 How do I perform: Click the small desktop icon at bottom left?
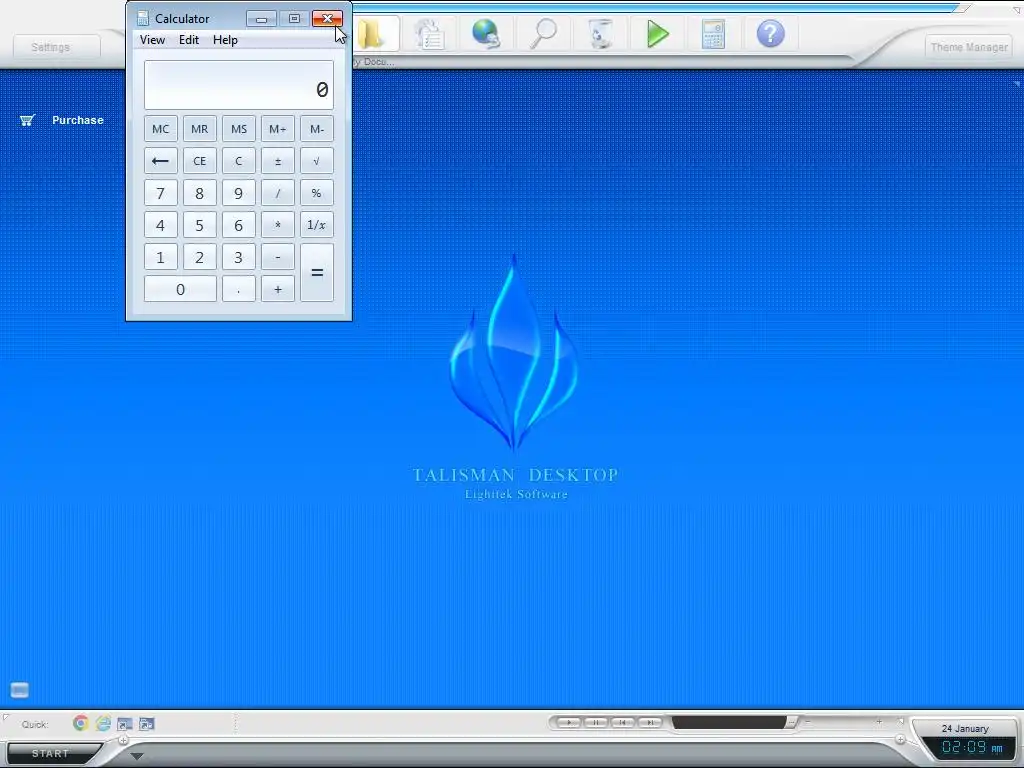click(20, 690)
